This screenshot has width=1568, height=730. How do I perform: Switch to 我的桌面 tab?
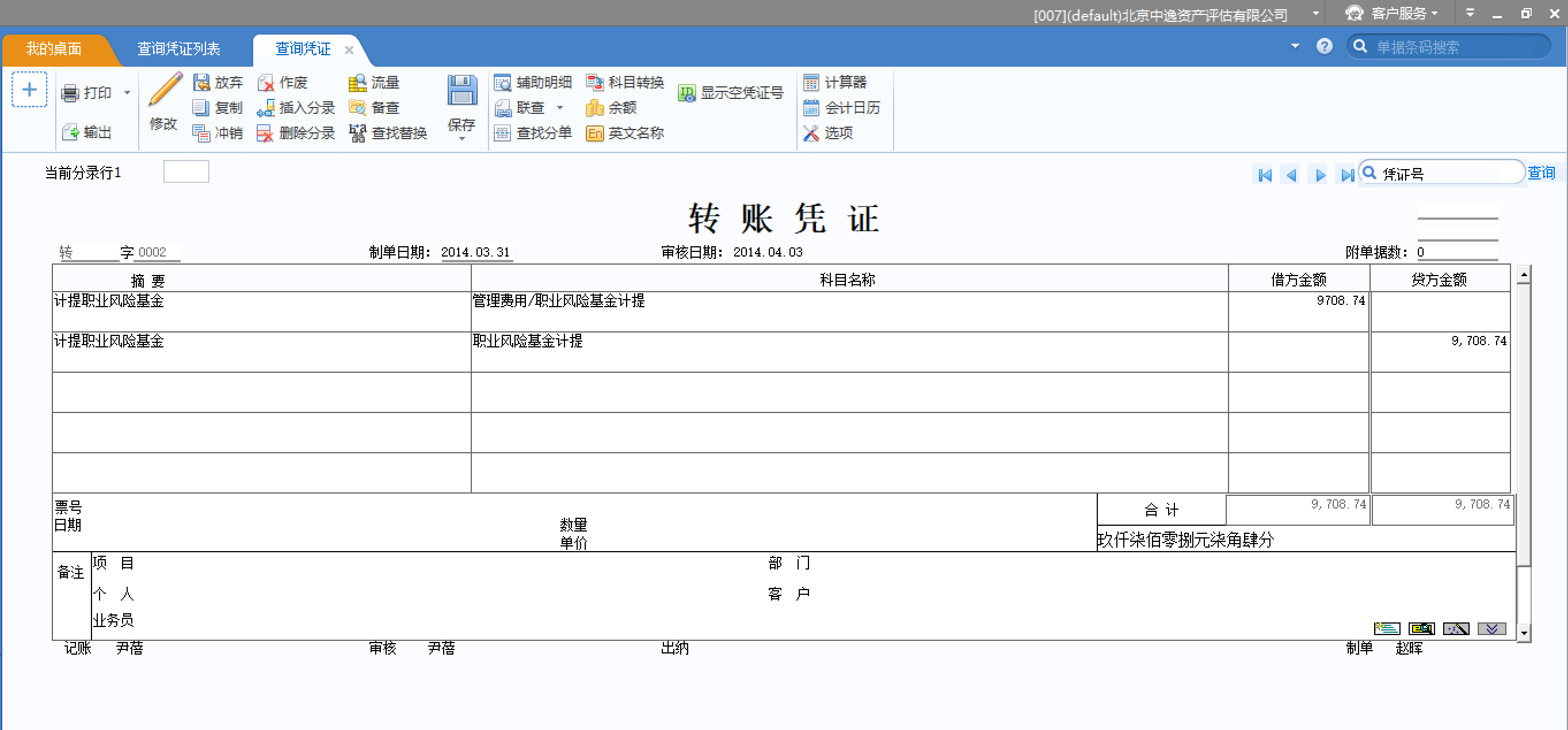pyautogui.click(x=54, y=49)
